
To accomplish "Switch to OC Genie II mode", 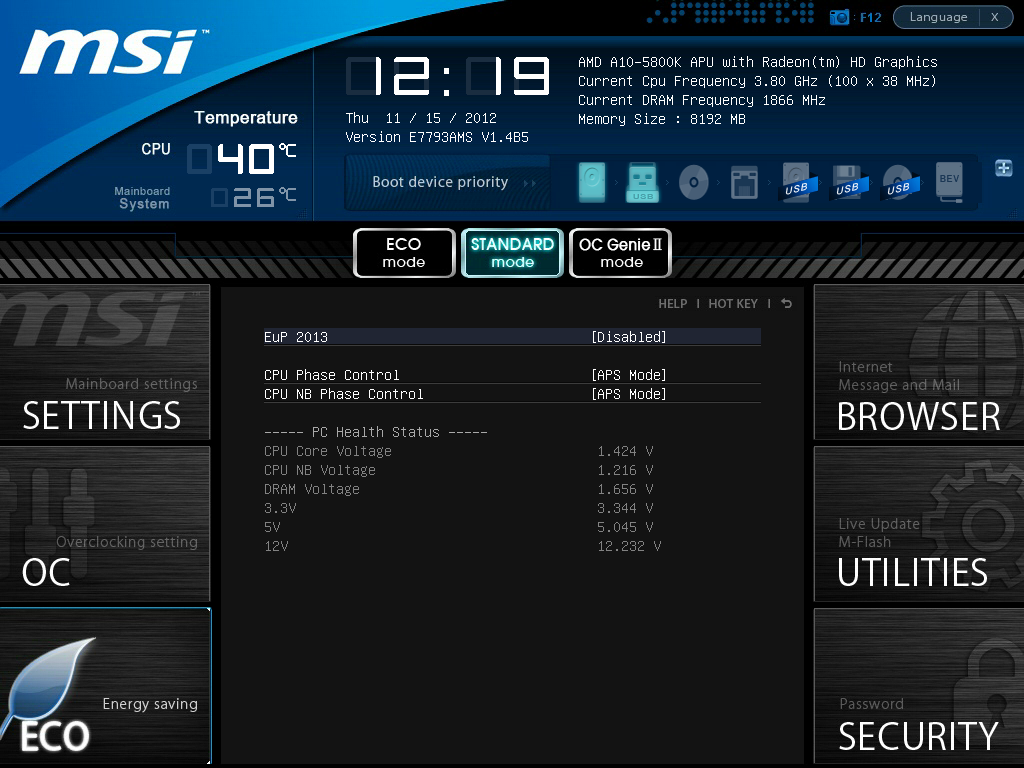I will 620,253.
